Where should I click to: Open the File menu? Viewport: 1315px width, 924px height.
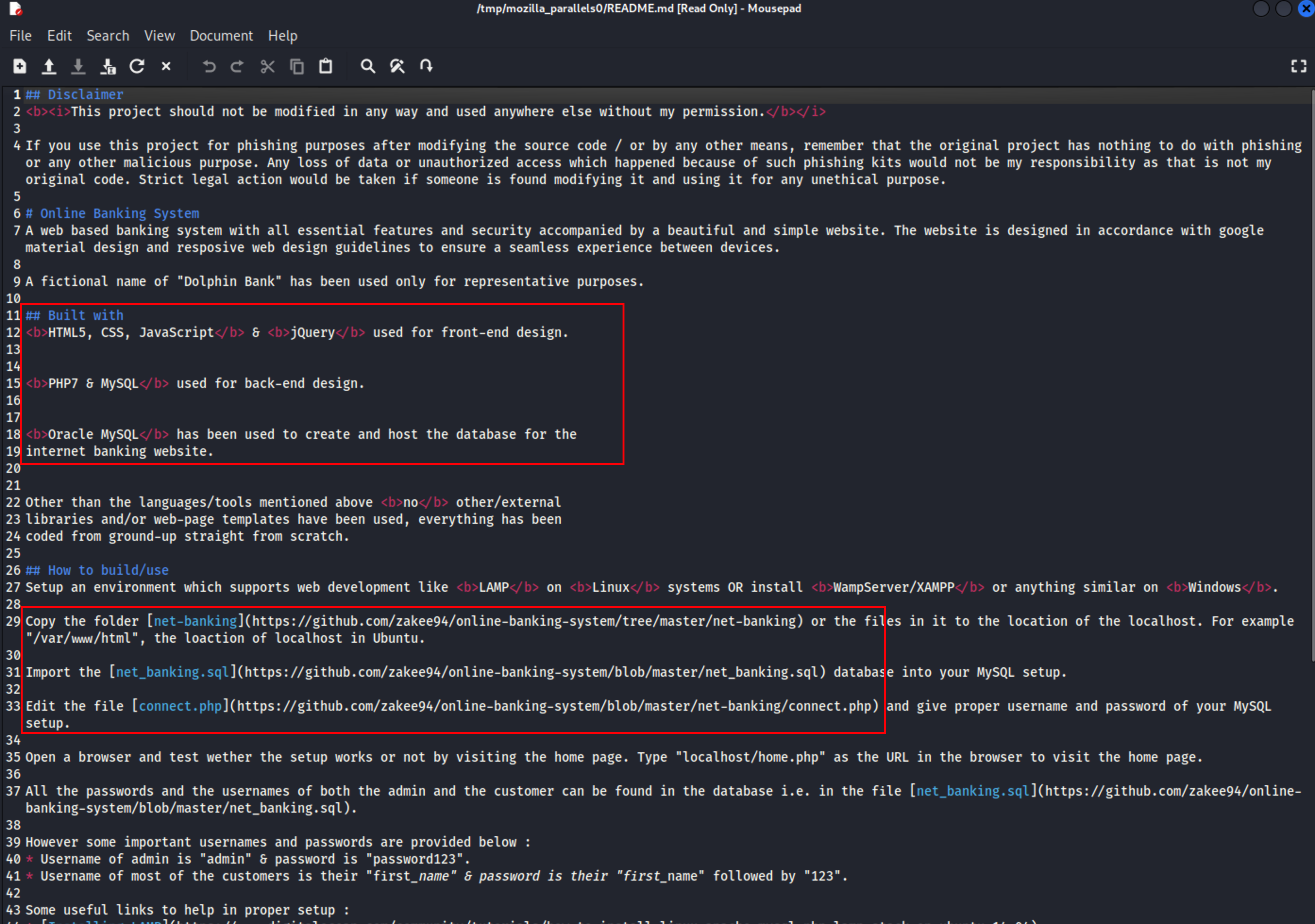[21, 36]
